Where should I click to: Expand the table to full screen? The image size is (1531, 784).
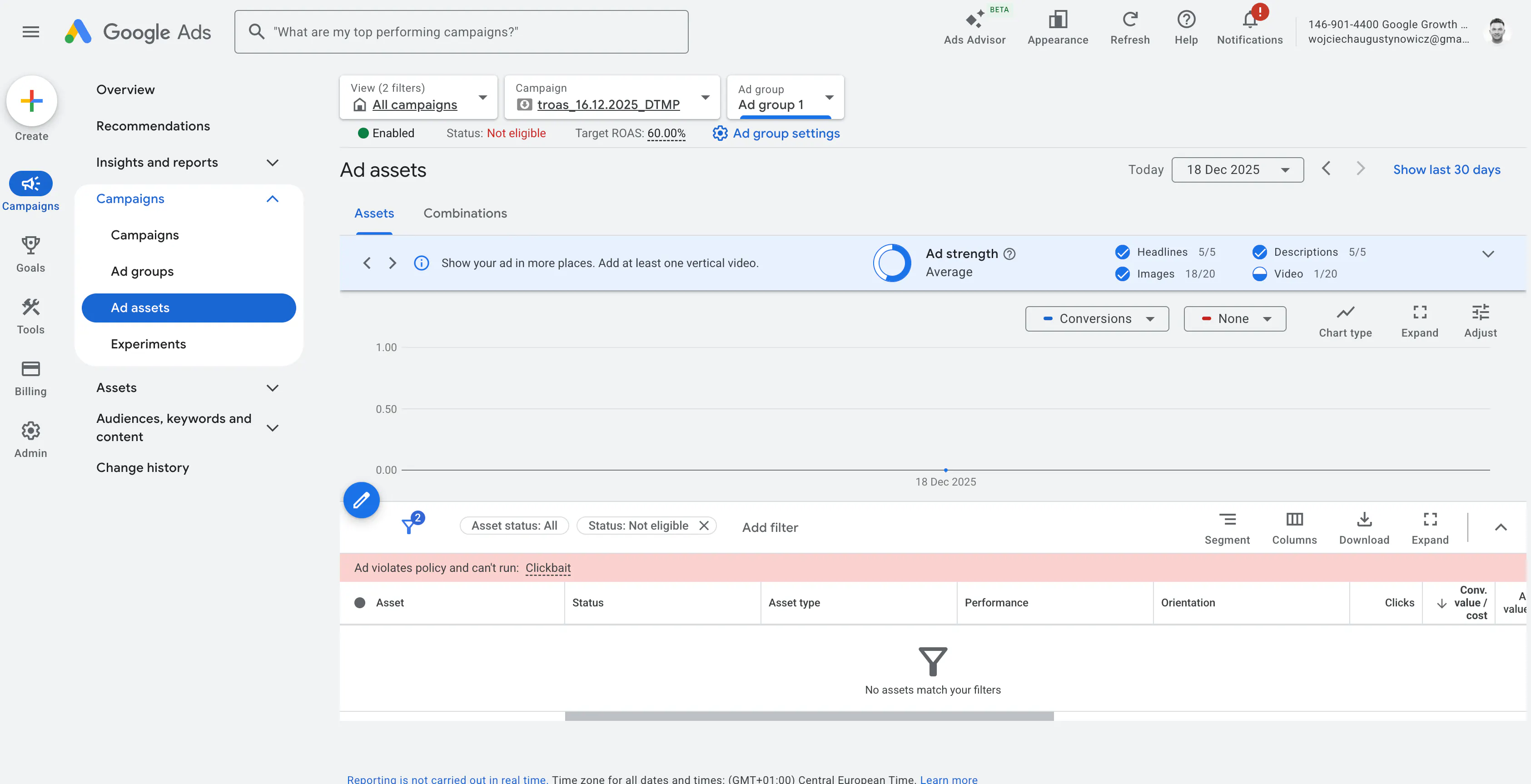[x=1430, y=528]
